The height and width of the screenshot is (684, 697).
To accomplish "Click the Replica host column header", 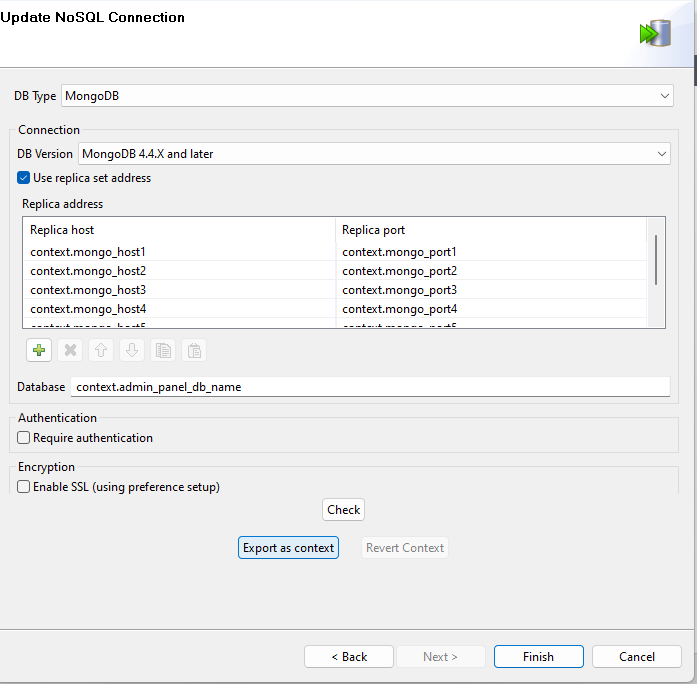I will tap(178, 230).
